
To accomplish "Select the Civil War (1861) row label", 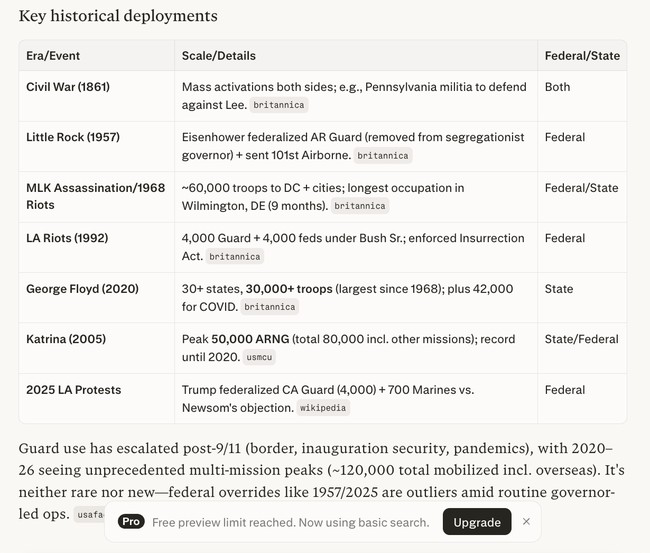I will pos(68,87).
